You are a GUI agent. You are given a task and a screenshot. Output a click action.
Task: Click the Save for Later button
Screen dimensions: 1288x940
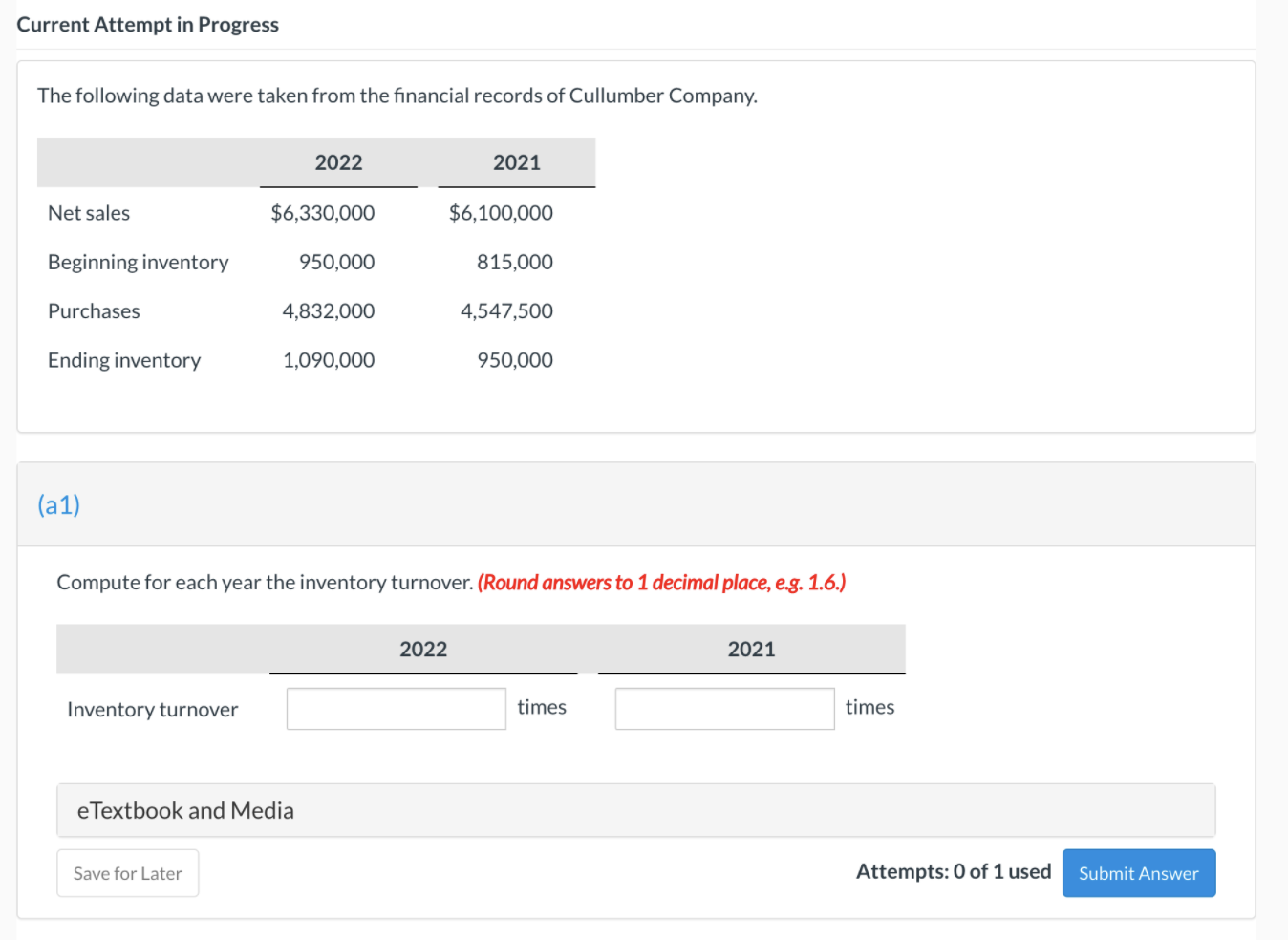(127, 872)
